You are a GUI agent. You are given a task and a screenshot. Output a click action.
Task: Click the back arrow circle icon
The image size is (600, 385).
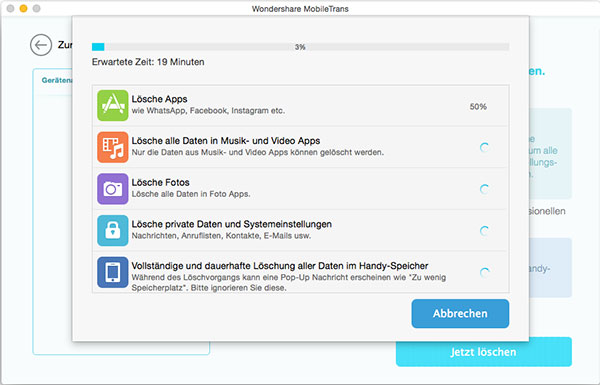(41, 45)
